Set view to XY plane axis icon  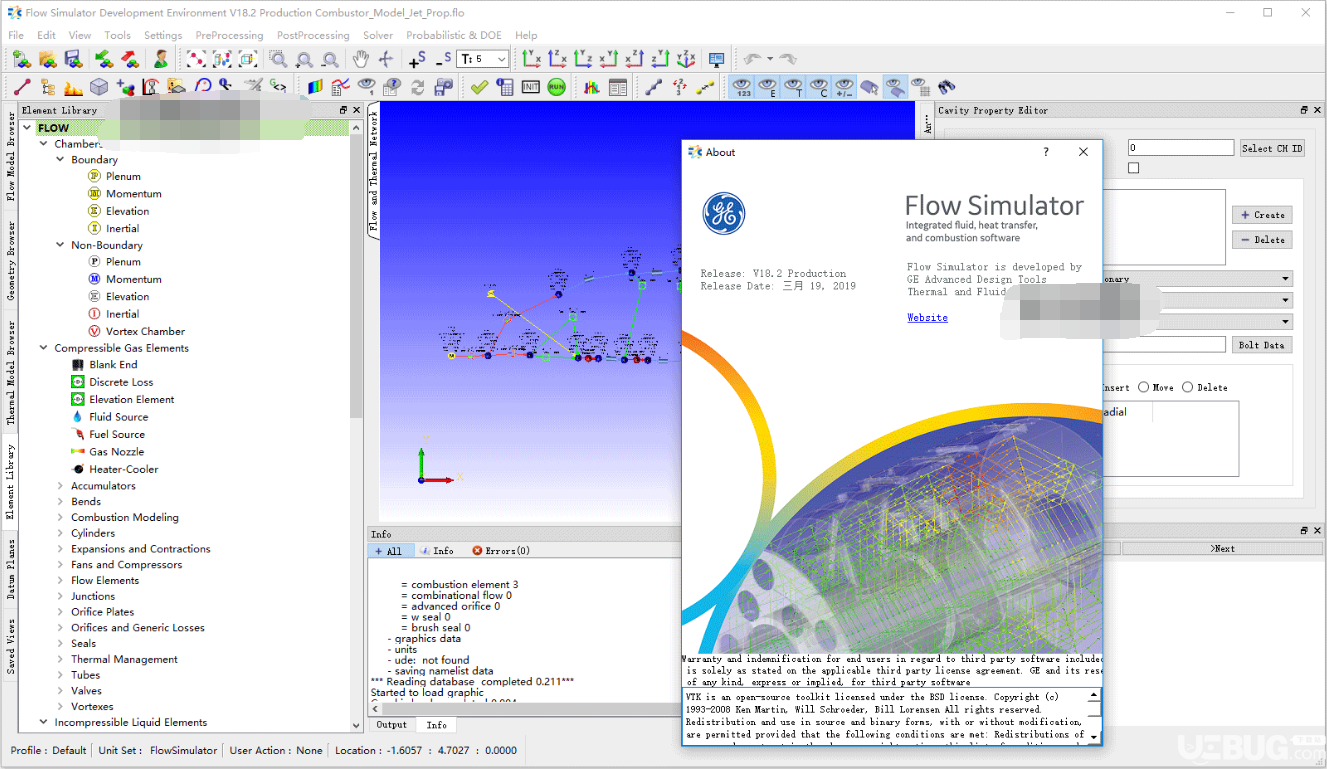pos(531,59)
